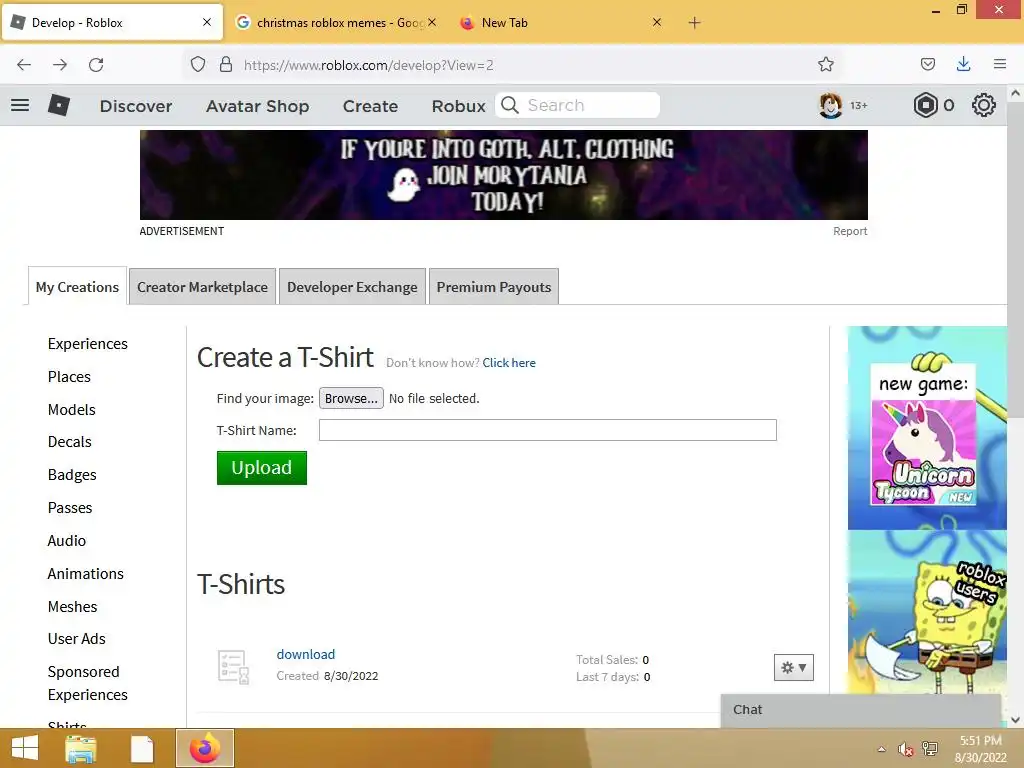This screenshot has height=768, width=1024.
Task: Select Models in the sidebar
Action: [x=72, y=409]
